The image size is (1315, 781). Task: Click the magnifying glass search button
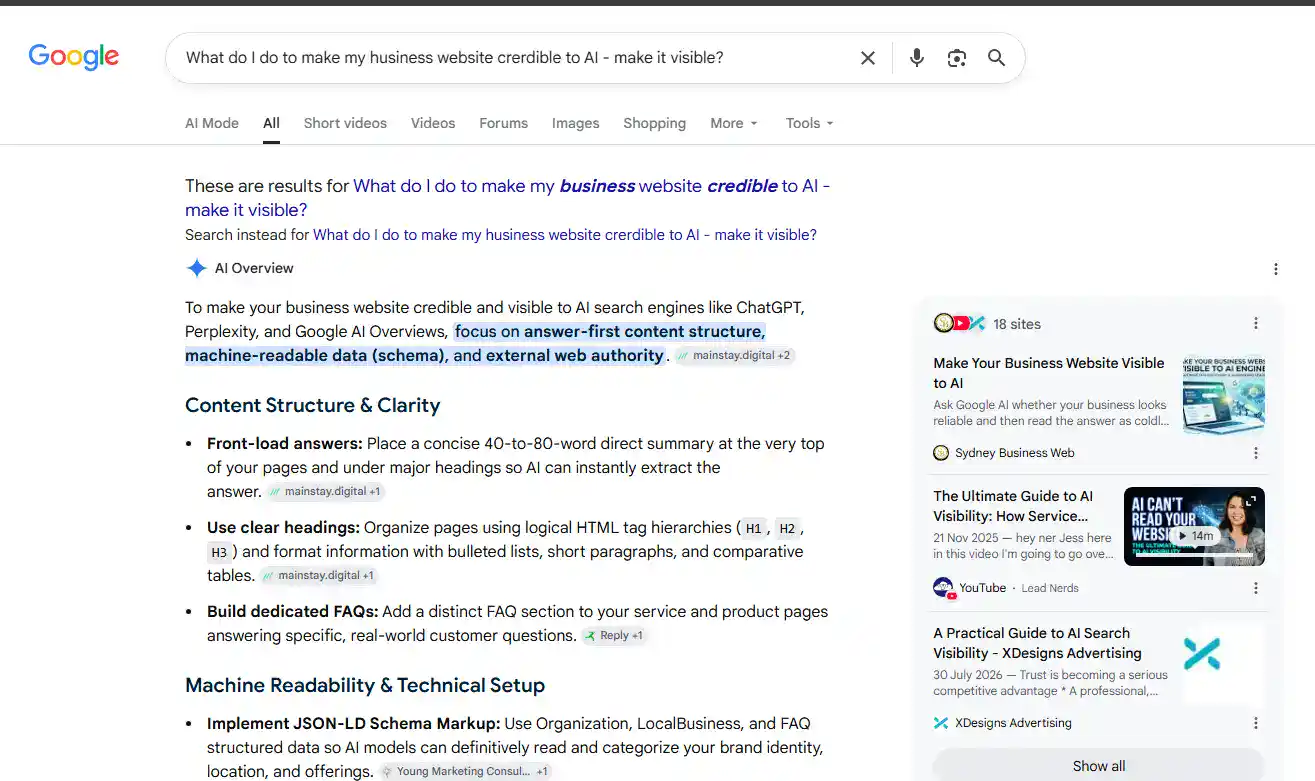997,58
